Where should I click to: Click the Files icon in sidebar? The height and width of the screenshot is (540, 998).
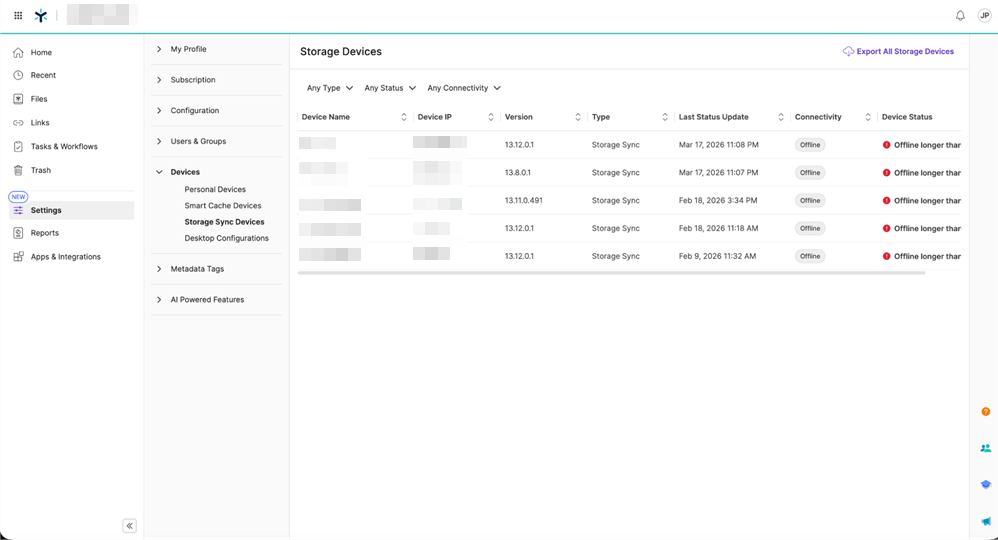click(x=18, y=99)
